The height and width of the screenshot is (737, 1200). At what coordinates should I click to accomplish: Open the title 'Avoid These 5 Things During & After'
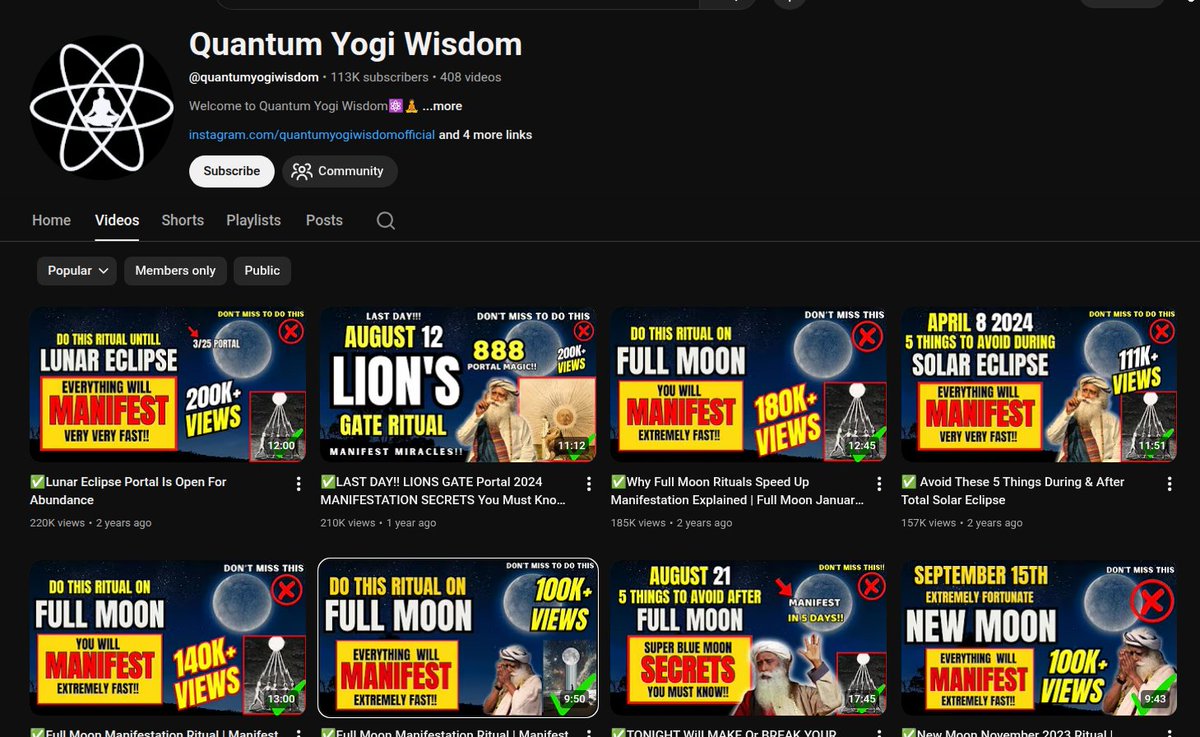tap(1013, 491)
